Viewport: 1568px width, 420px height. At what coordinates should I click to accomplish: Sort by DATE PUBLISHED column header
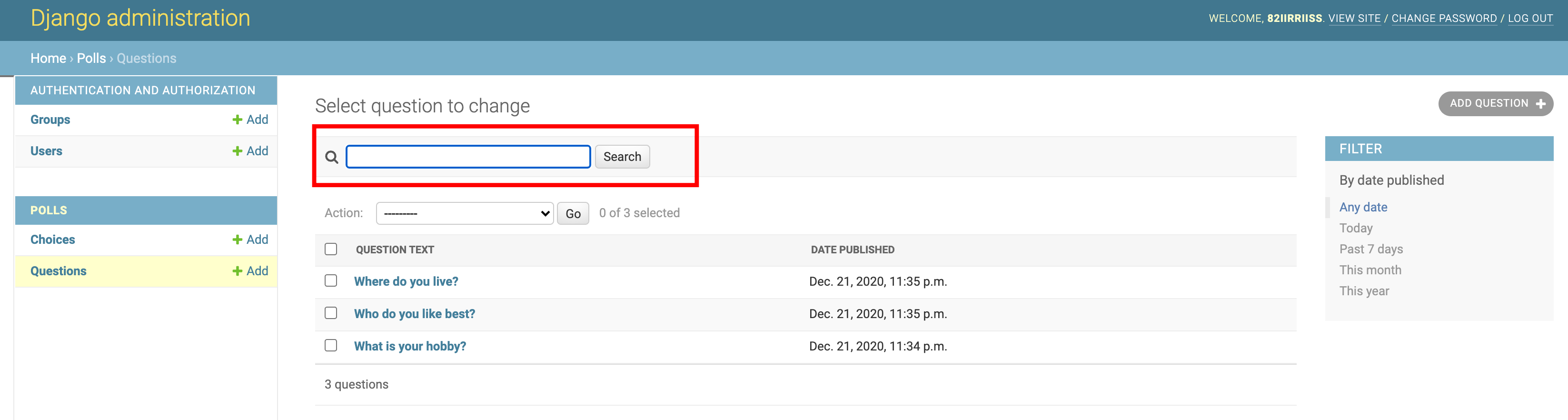pyautogui.click(x=852, y=250)
